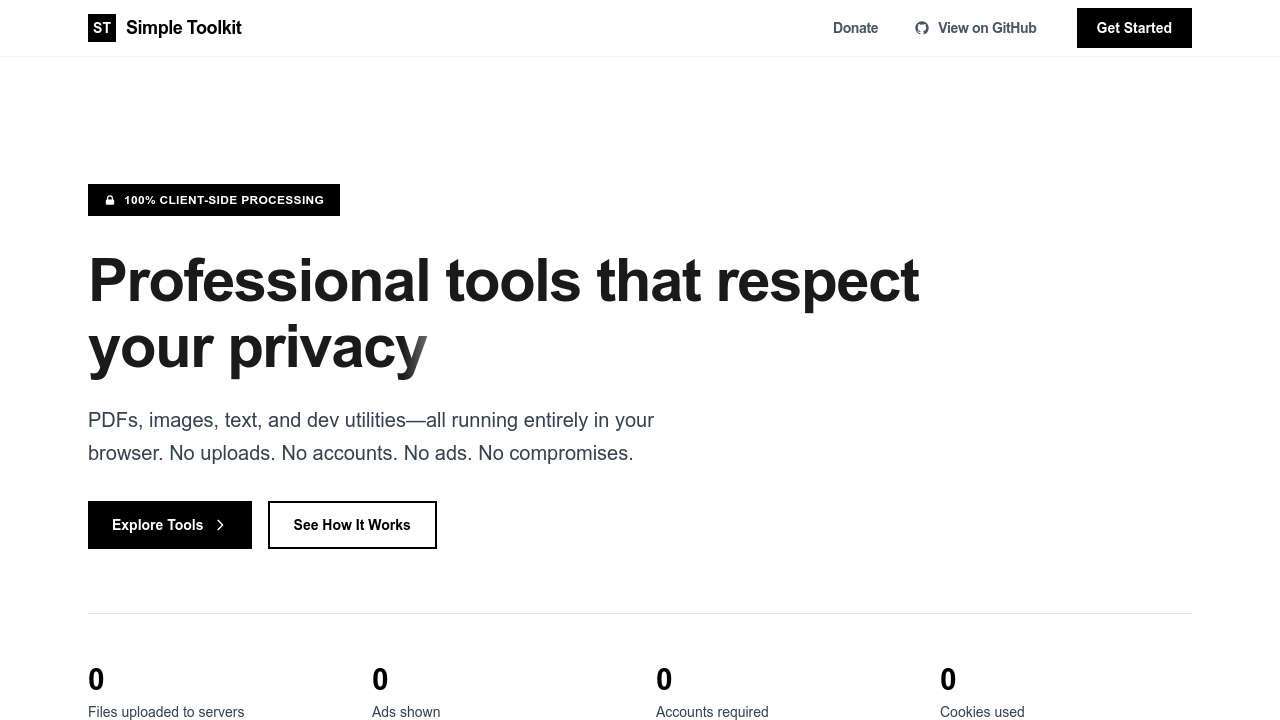The image size is (1280, 720).
Task: Click the Explore Tools button
Action: pyautogui.click(x=169, y=525)
